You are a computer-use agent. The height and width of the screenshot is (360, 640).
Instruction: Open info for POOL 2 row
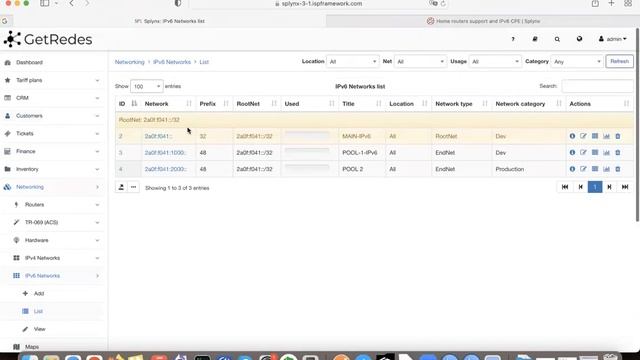tap(572, 169)
